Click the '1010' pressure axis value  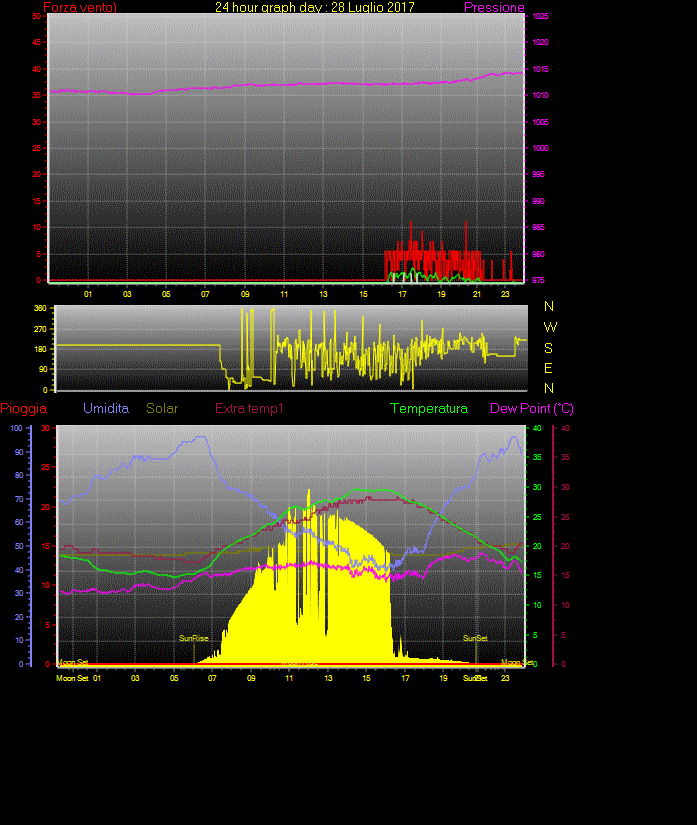click(540, 95)
